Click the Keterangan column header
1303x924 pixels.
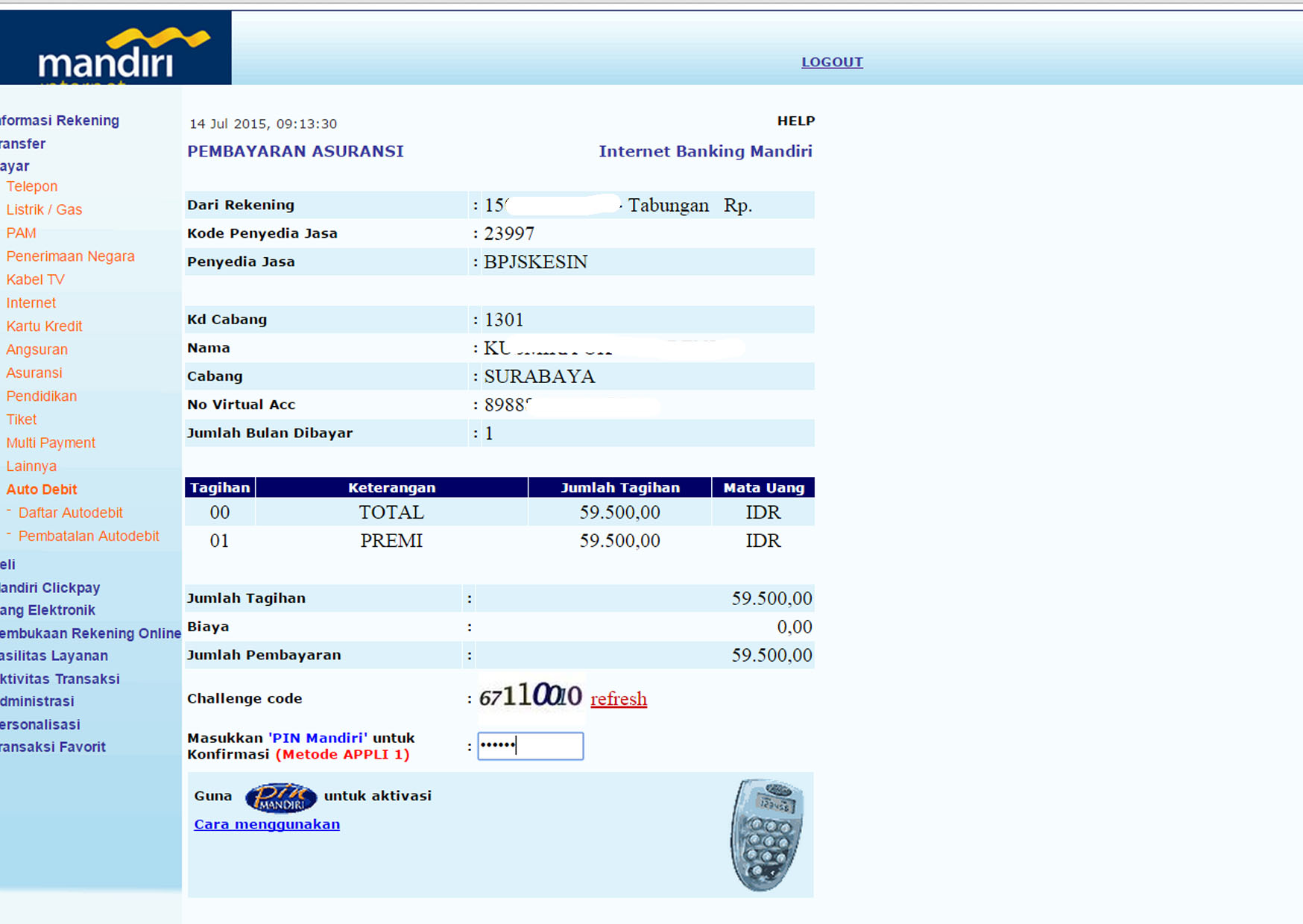click(392, 487)
